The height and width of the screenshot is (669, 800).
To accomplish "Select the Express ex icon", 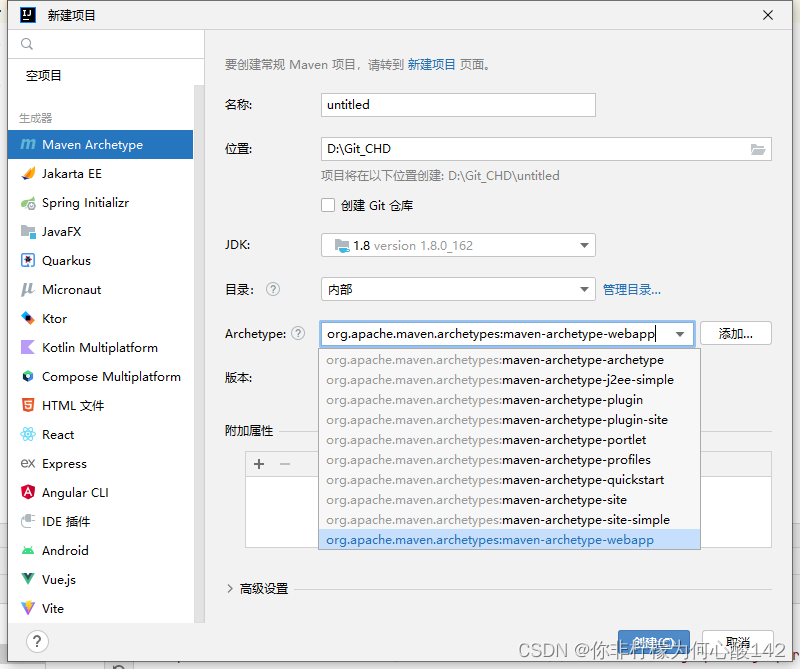I will coord(28,463).
